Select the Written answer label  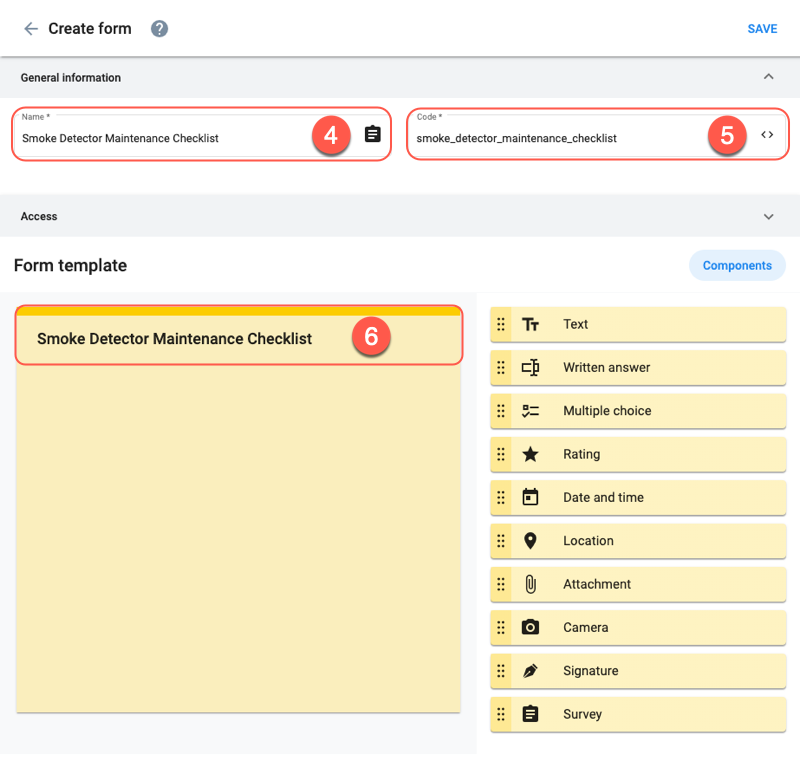607,367
